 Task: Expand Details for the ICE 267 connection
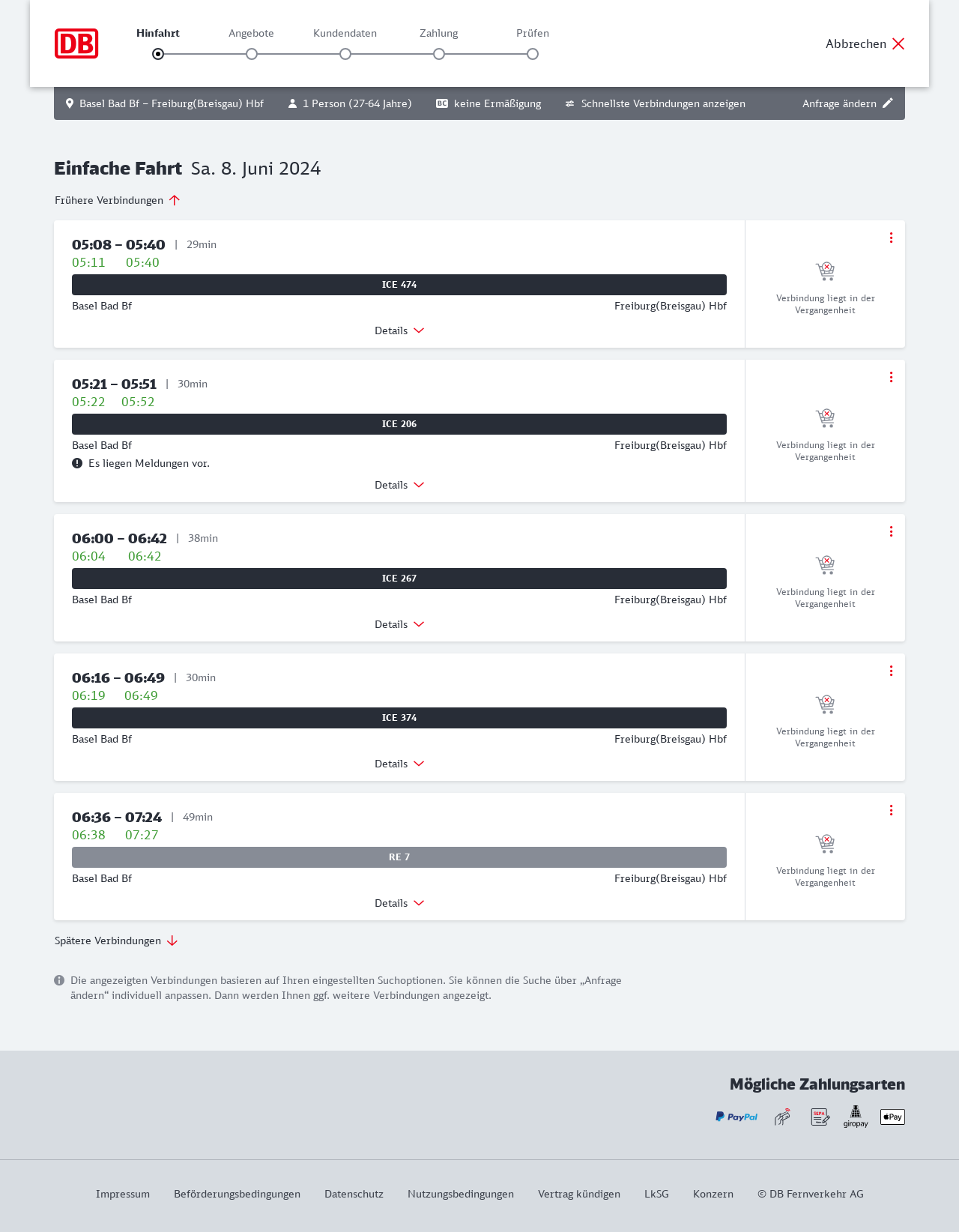coord(399,624)
